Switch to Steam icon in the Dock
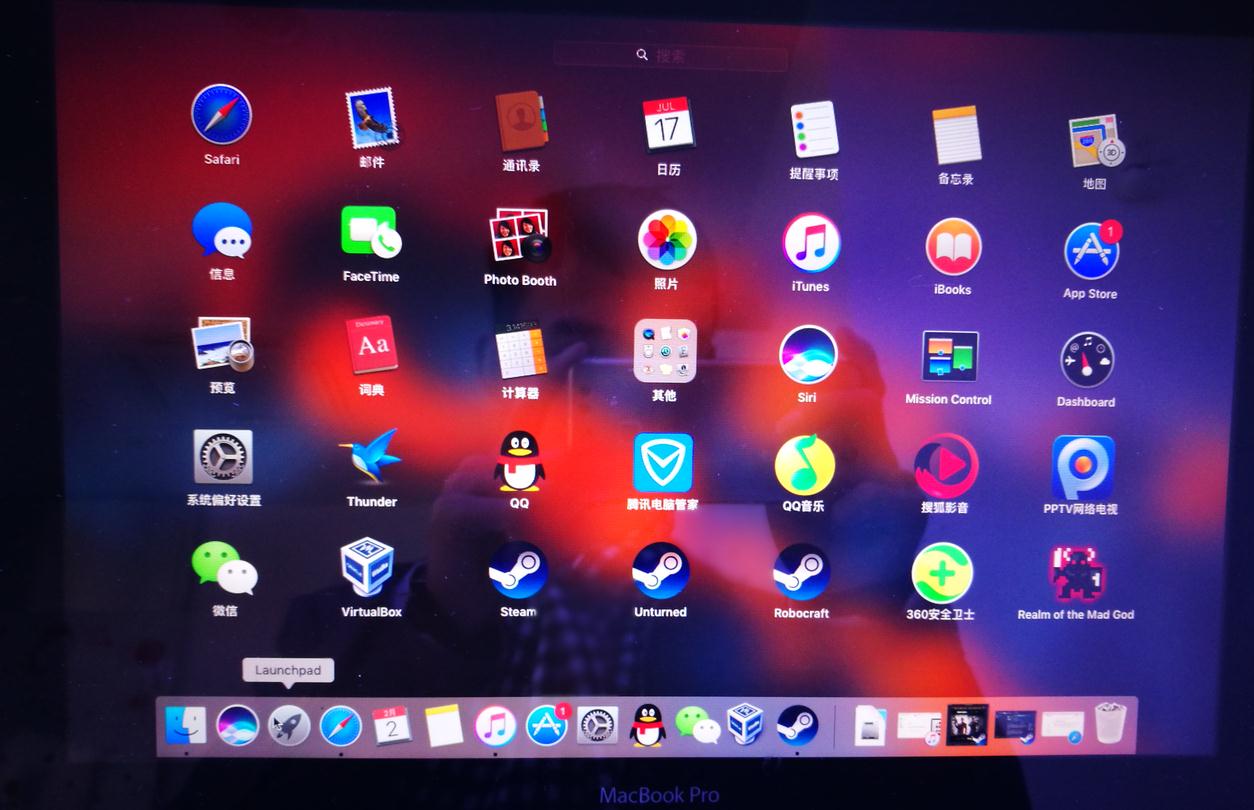 (797, 725)
